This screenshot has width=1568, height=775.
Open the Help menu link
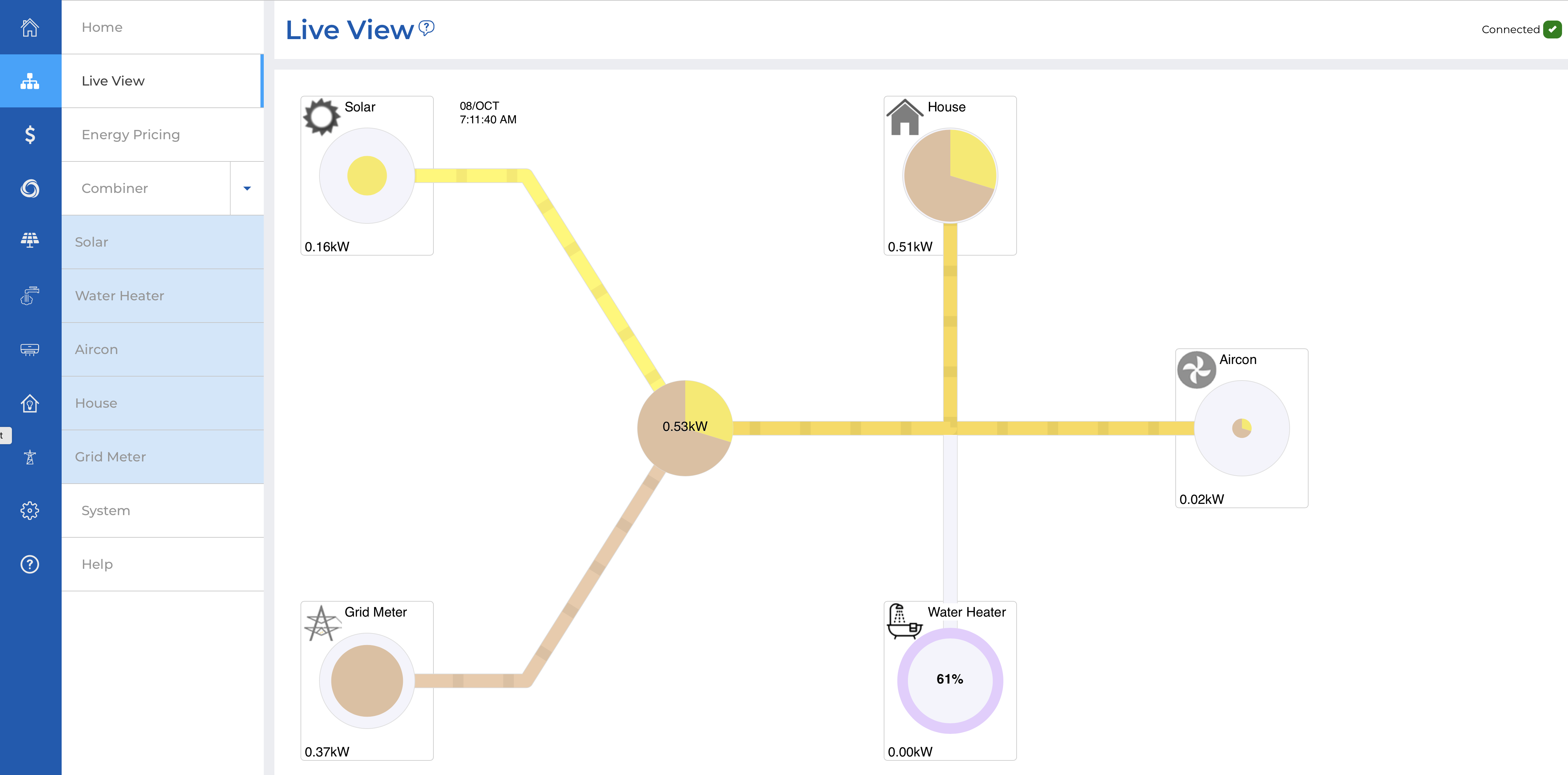(97, 565)
